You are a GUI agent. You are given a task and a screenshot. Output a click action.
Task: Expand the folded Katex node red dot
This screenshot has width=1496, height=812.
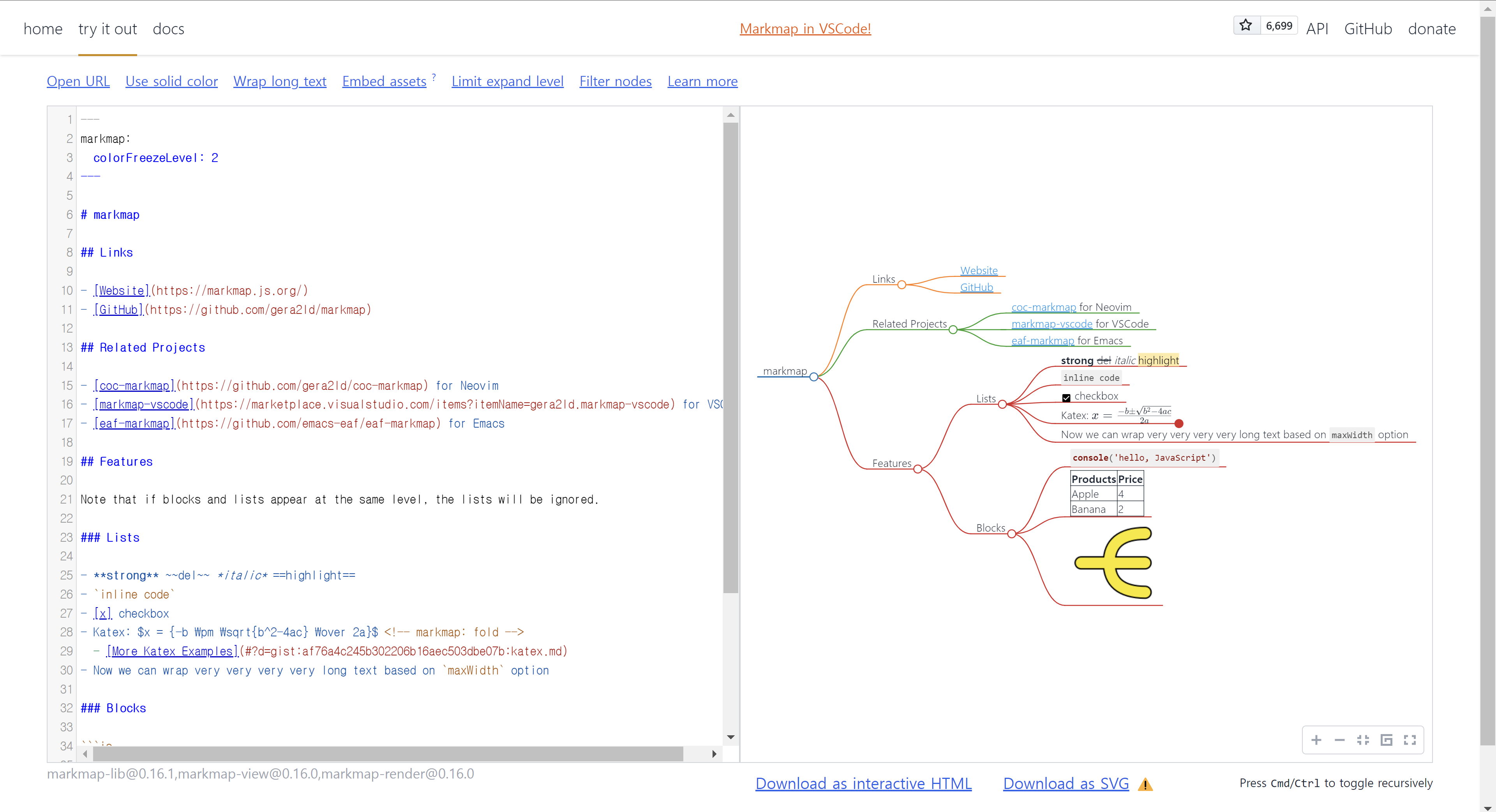[1179, 424]
